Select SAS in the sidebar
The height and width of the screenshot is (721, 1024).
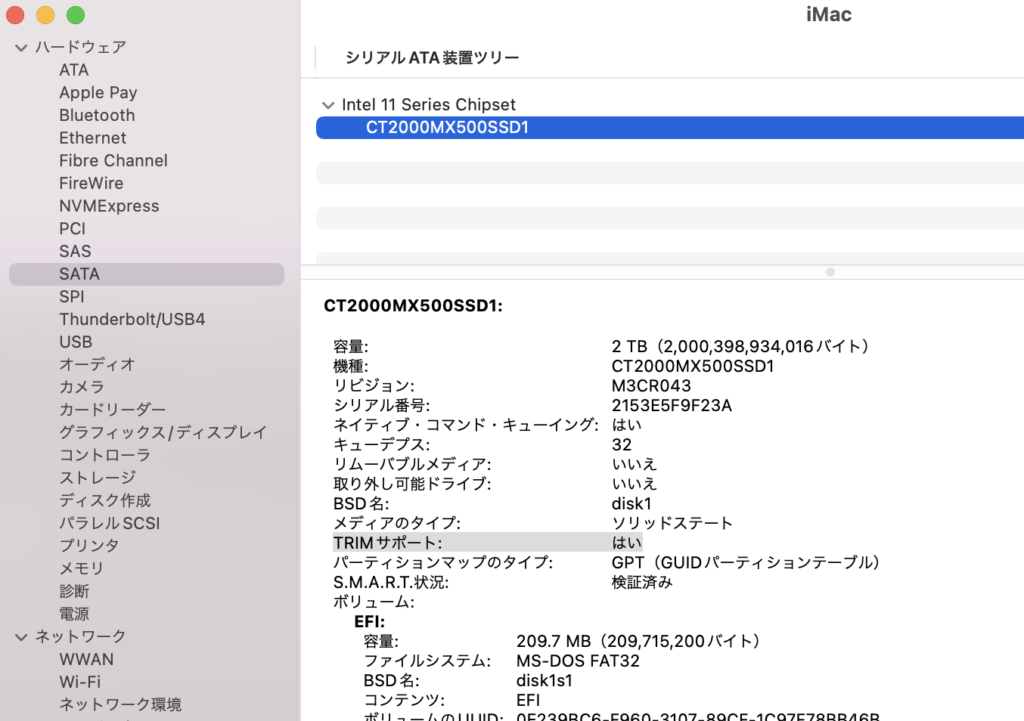click(x=75, y=251)
